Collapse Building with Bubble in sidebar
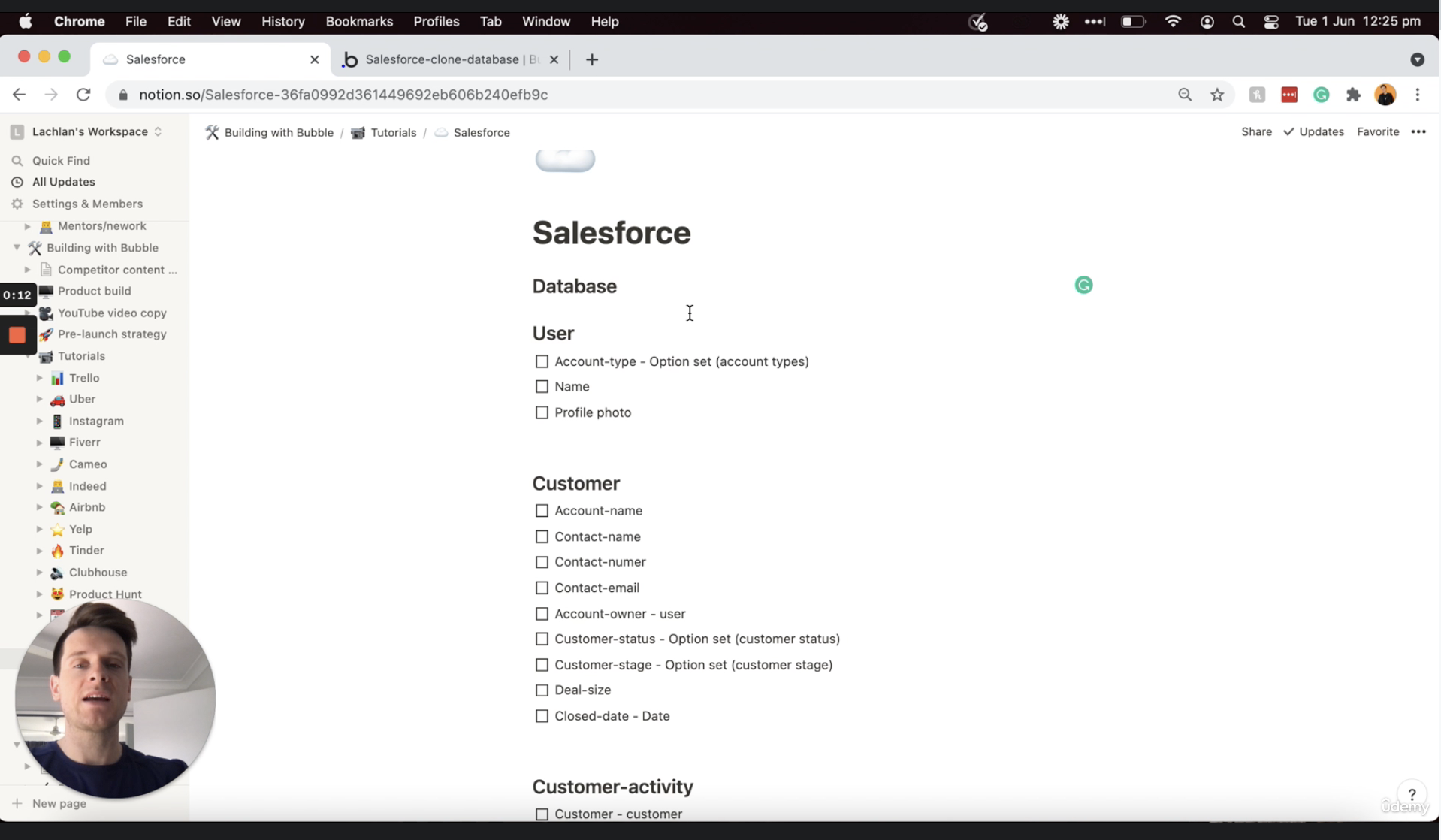Image resolution: width=1441 pixels, height=840 pixels. (17, 247)
